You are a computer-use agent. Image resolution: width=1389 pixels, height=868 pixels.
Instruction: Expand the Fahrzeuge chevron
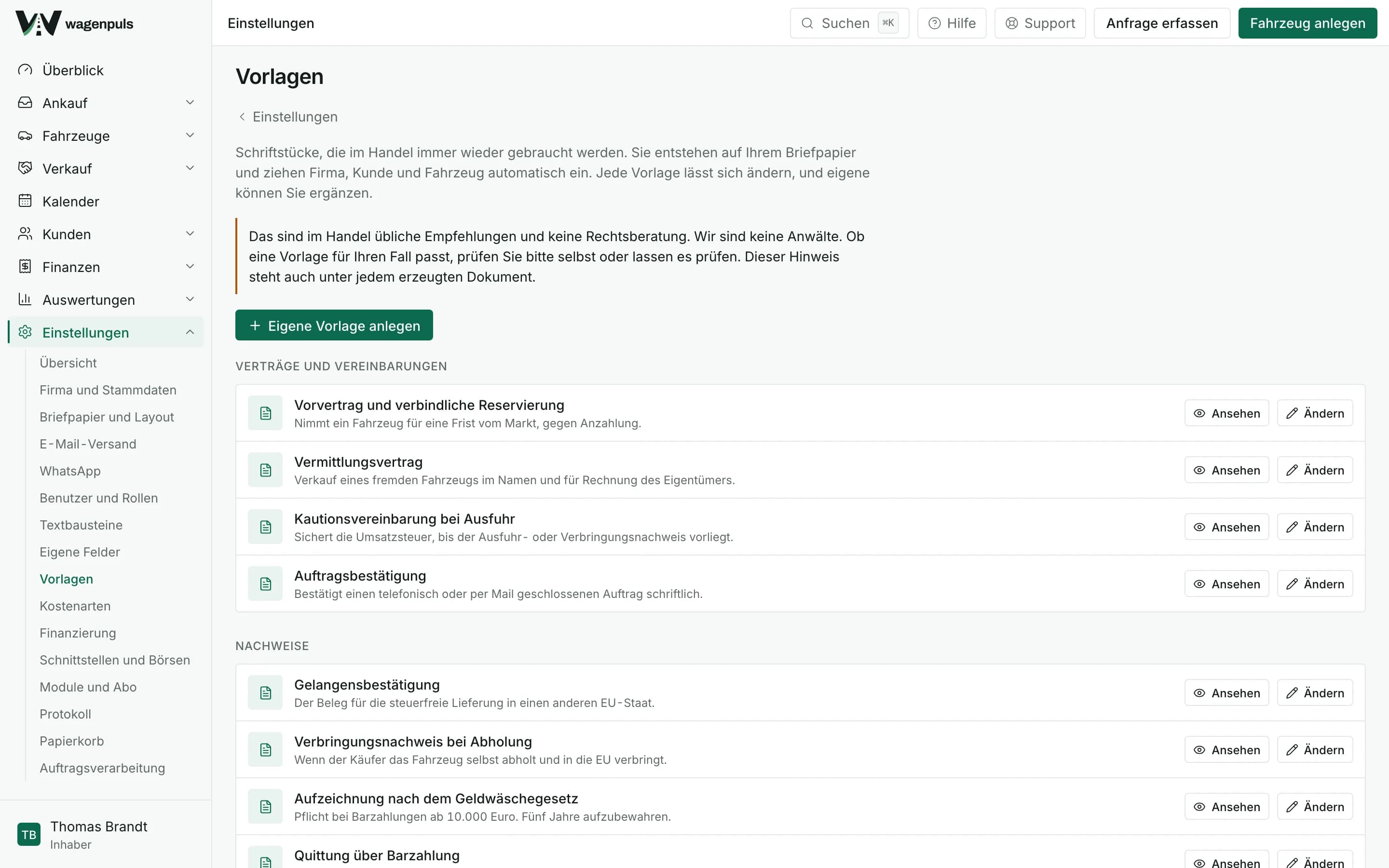click(x=190, y=135)
